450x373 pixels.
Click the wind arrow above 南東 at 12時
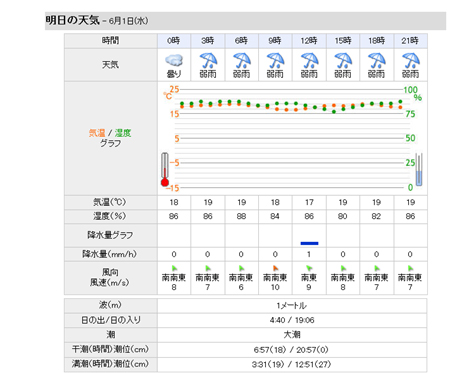pyautogui.click(x=309, y=268)
